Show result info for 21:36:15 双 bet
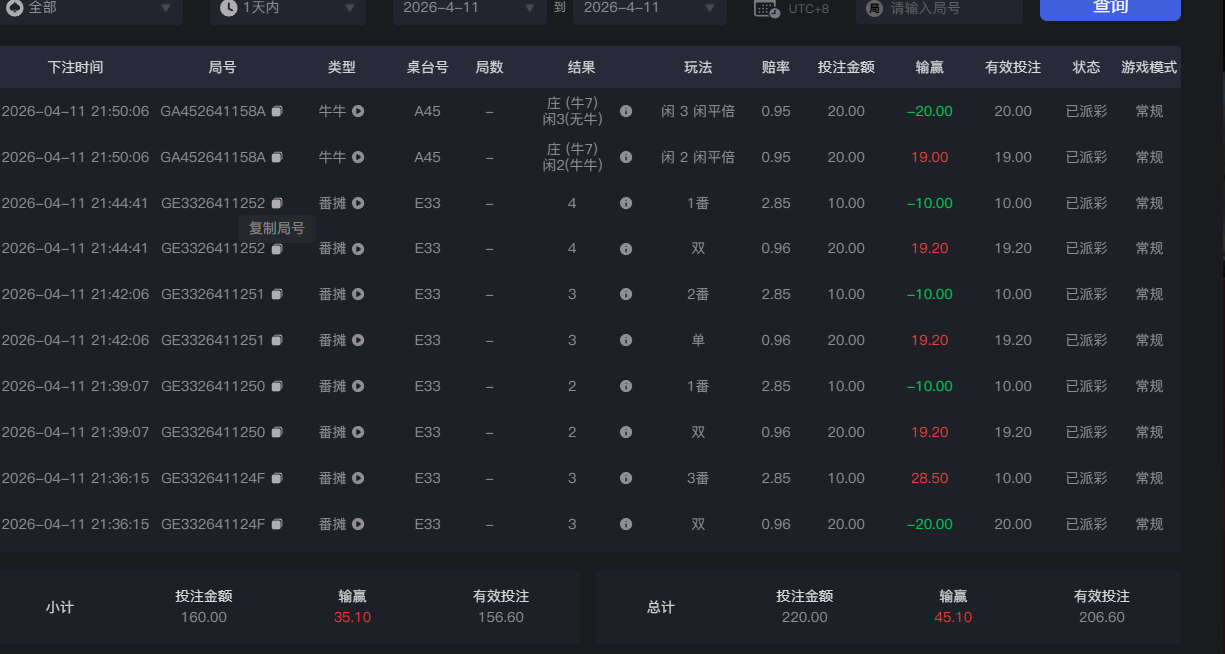Image resolution: width=1225 pixels, height=654 pixels. pos(626,524)
